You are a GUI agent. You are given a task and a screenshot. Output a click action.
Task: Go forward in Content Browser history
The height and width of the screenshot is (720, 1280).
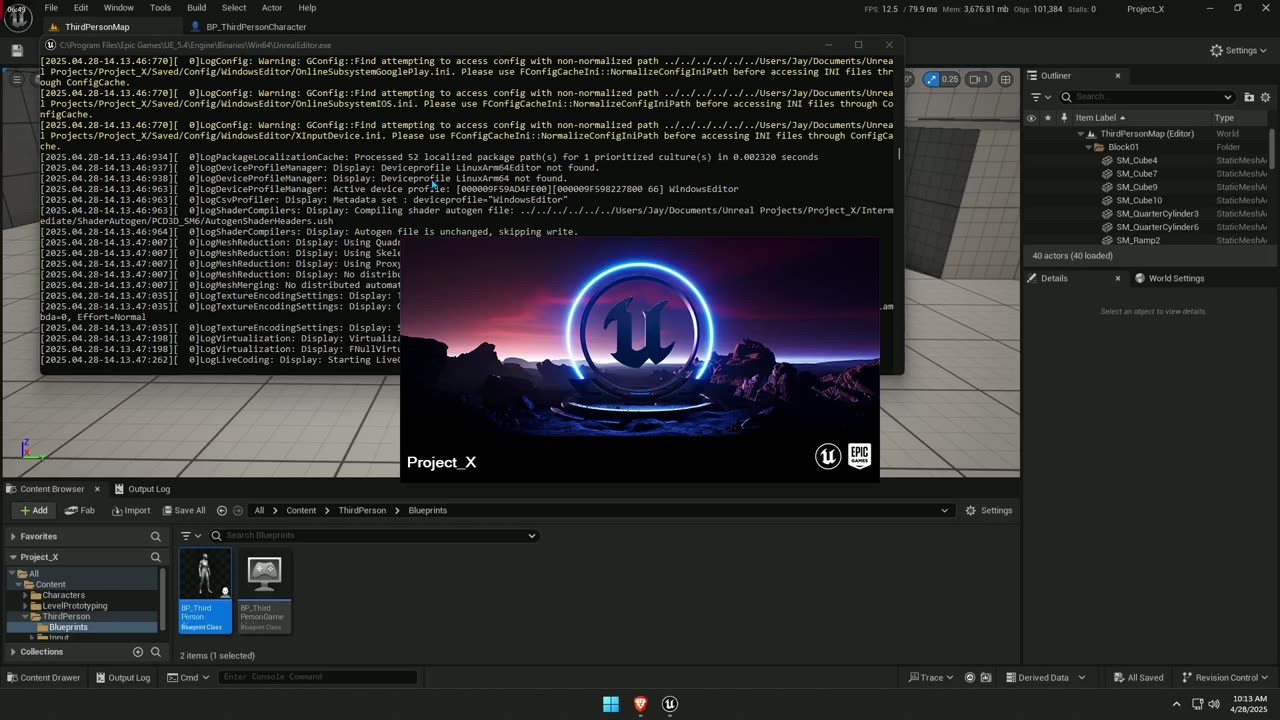[x=238, y=510]
